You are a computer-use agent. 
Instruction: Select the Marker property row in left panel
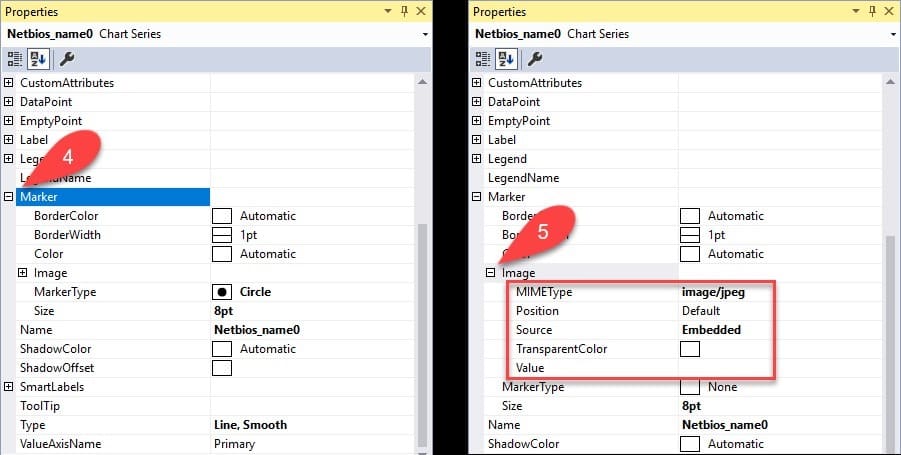click(113, 196)
